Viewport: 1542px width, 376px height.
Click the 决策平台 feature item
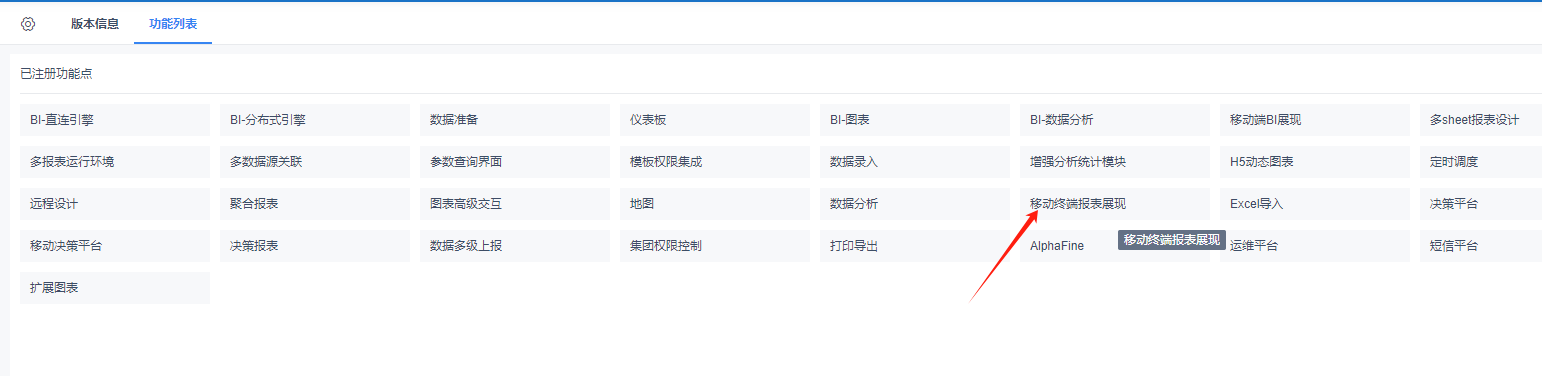[x=1481, y=204]
